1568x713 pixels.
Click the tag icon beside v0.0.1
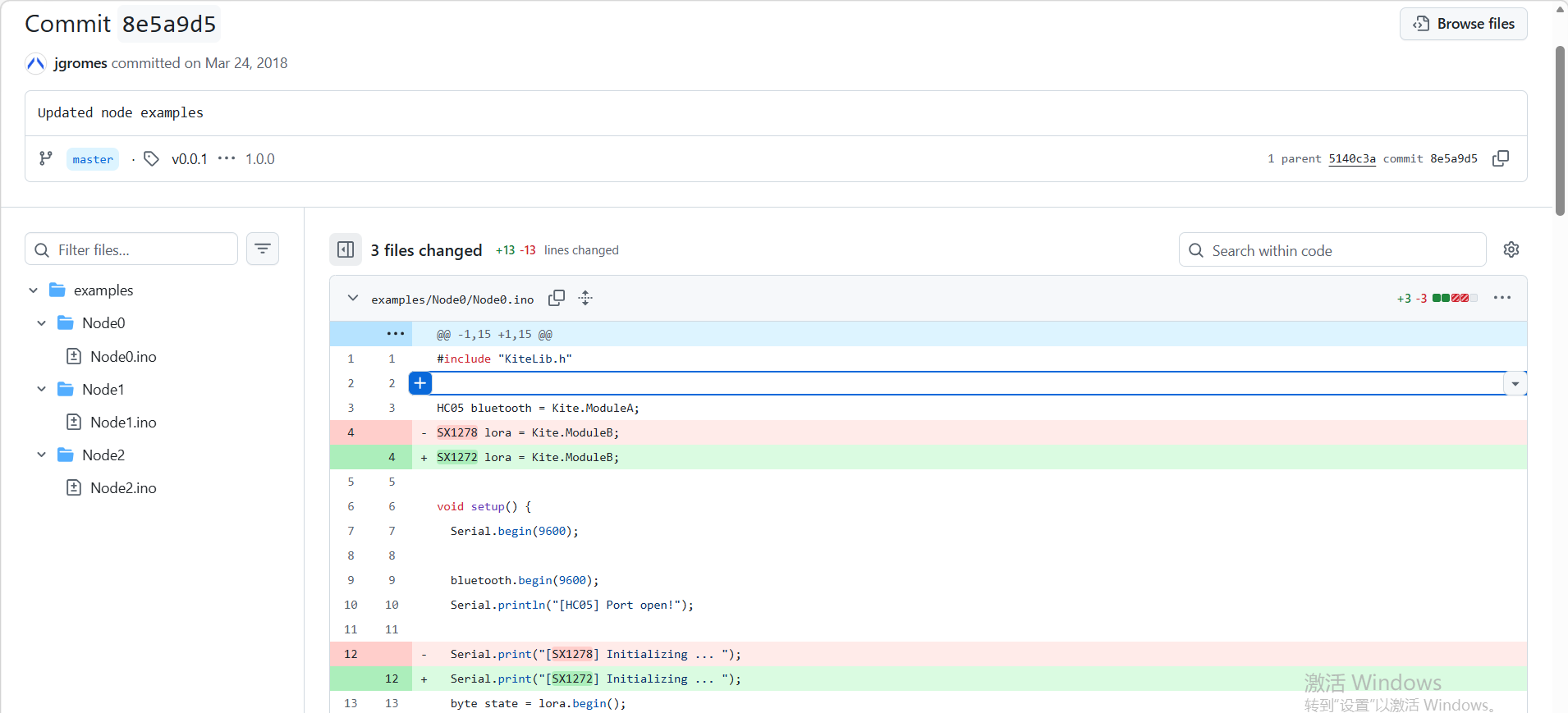(151, 158)
